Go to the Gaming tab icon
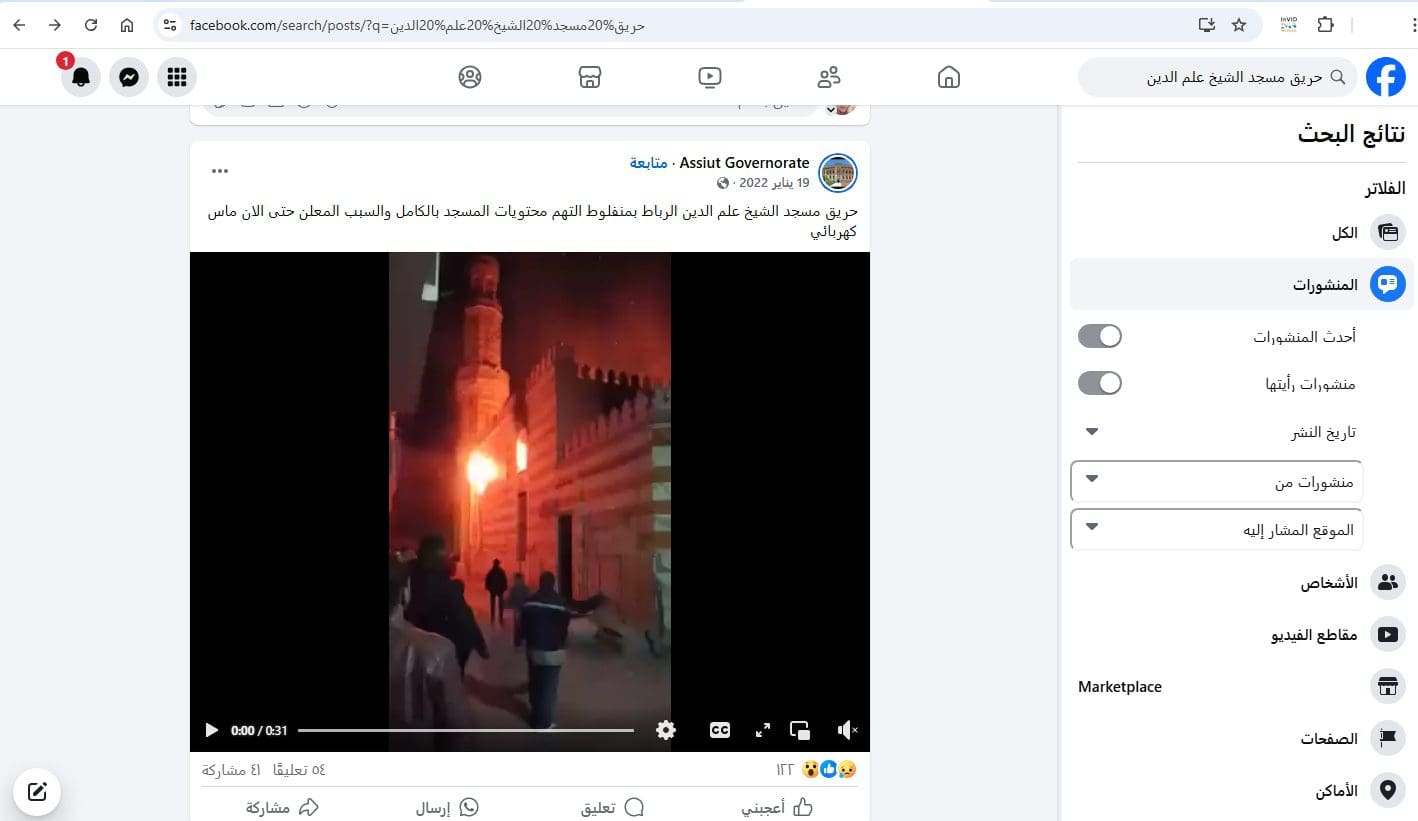This screenshot has height=821, width=1418. pyautogui.click(x=470, y=77)
